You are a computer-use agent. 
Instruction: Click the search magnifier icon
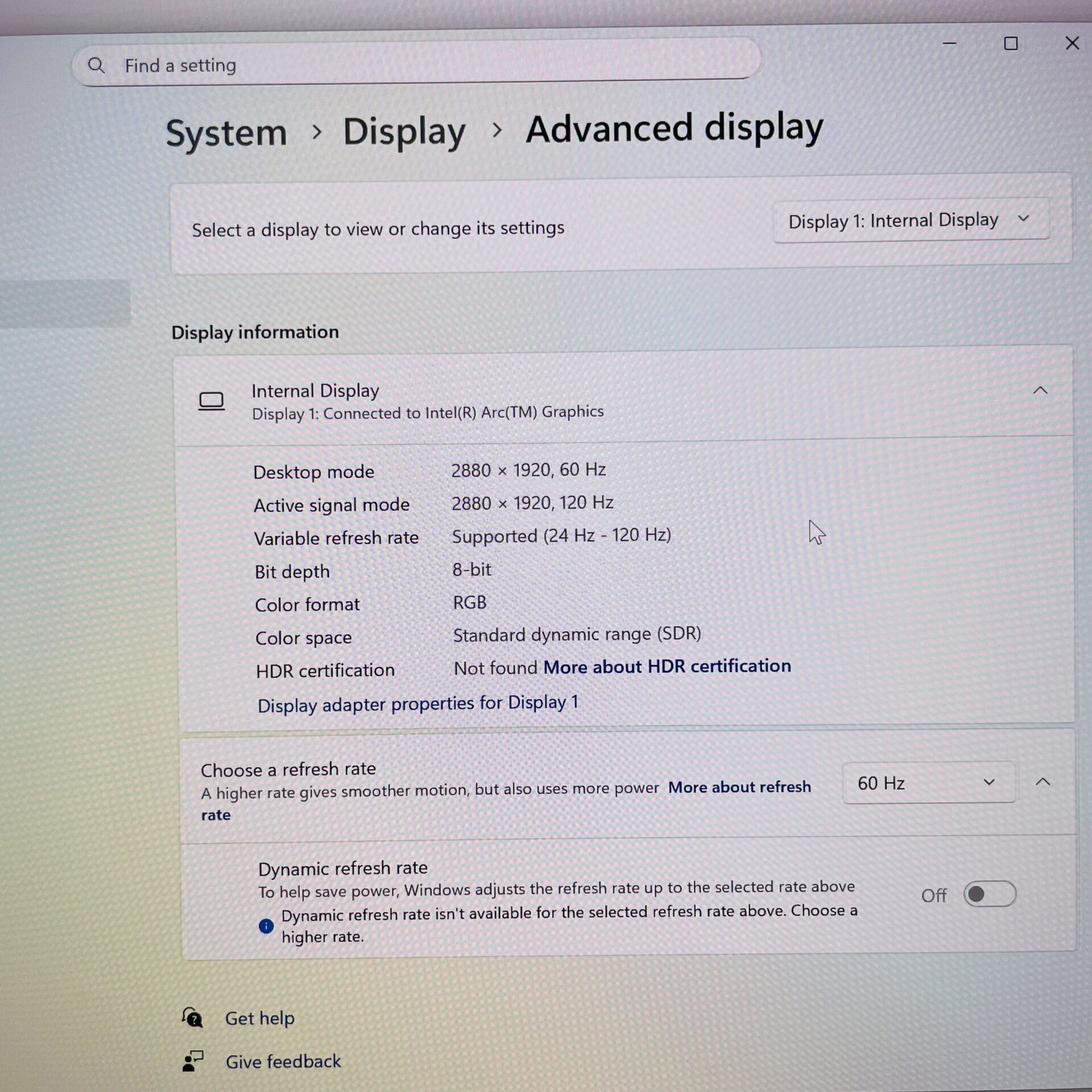click(96, 65)
